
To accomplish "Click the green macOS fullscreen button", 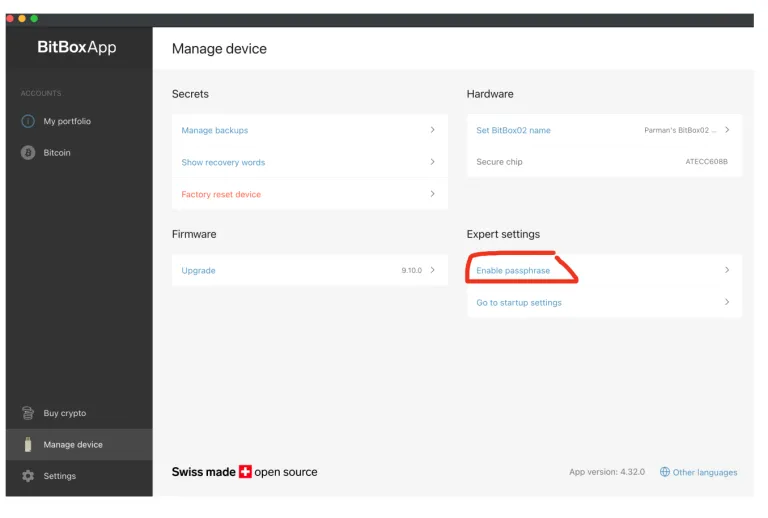I will (34, 18).
